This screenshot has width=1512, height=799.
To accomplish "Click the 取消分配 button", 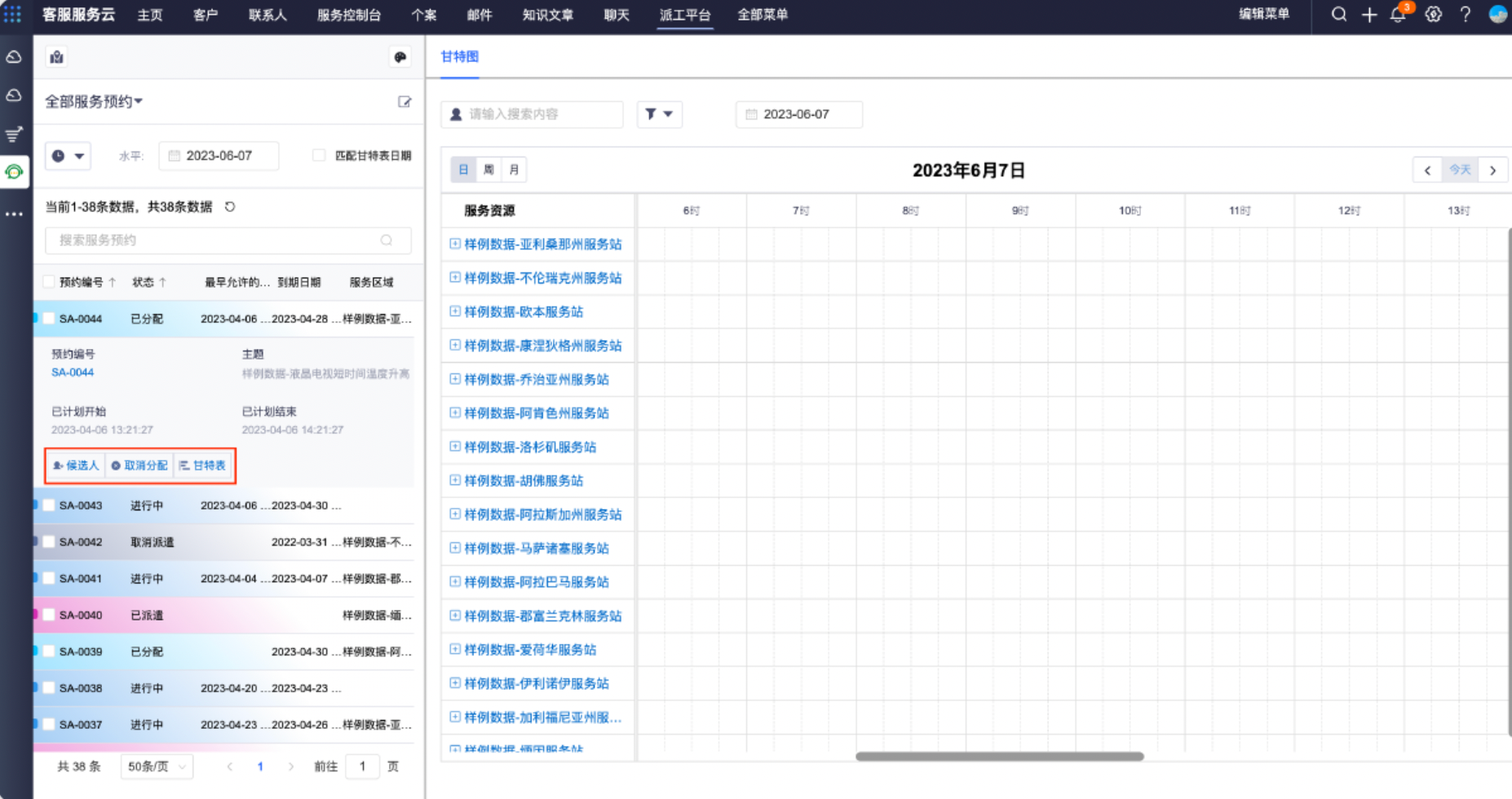I will [139, 466].
